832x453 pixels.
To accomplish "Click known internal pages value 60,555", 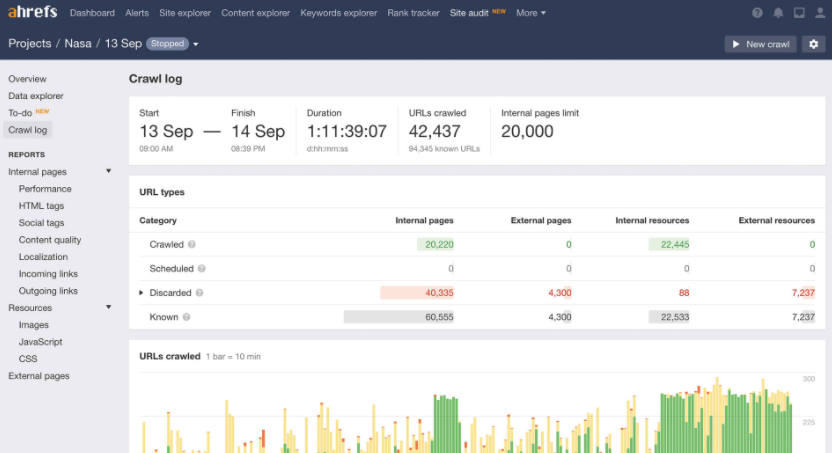I will [439, 317].
